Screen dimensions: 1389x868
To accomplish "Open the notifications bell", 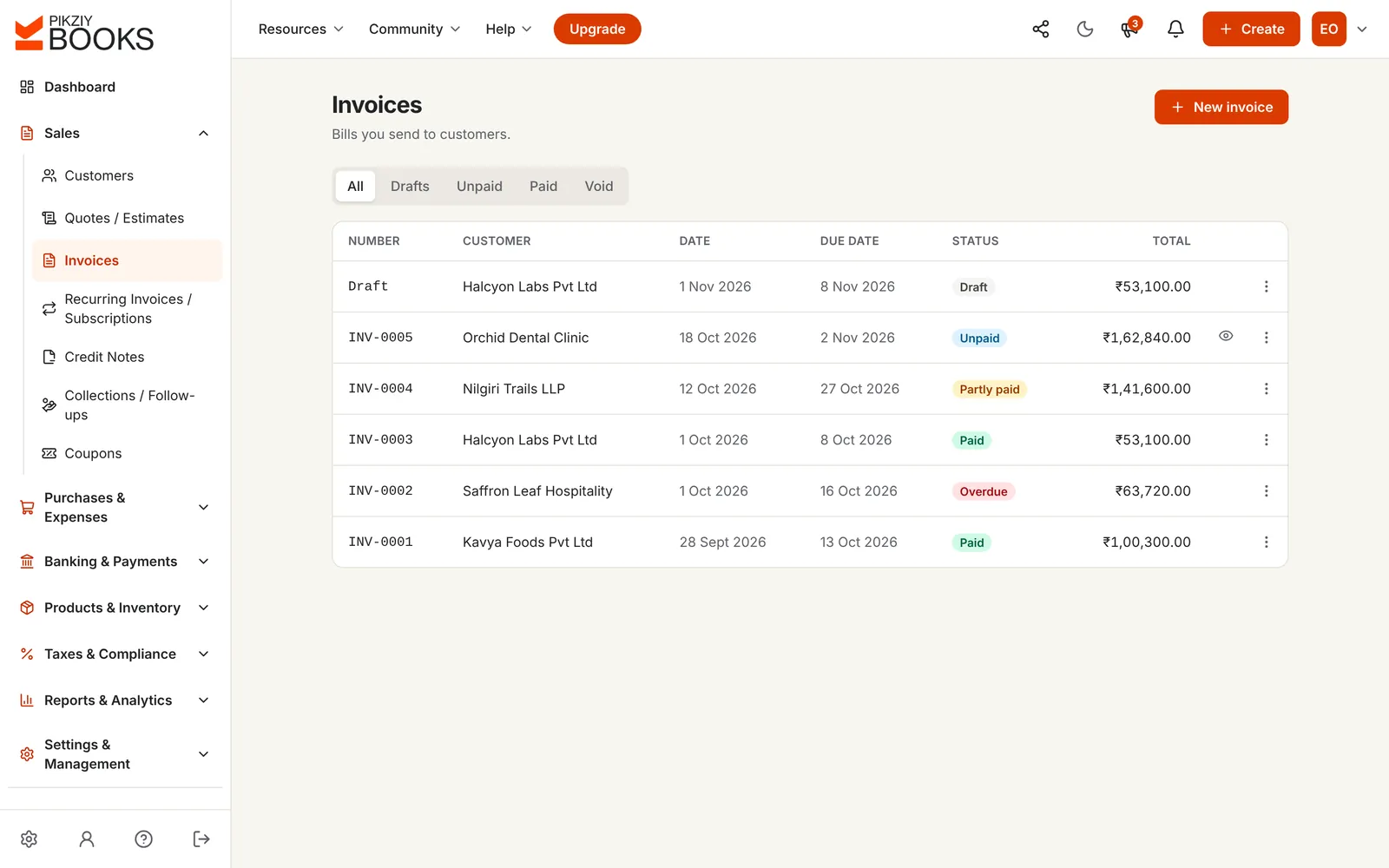I will [1175, 30].
